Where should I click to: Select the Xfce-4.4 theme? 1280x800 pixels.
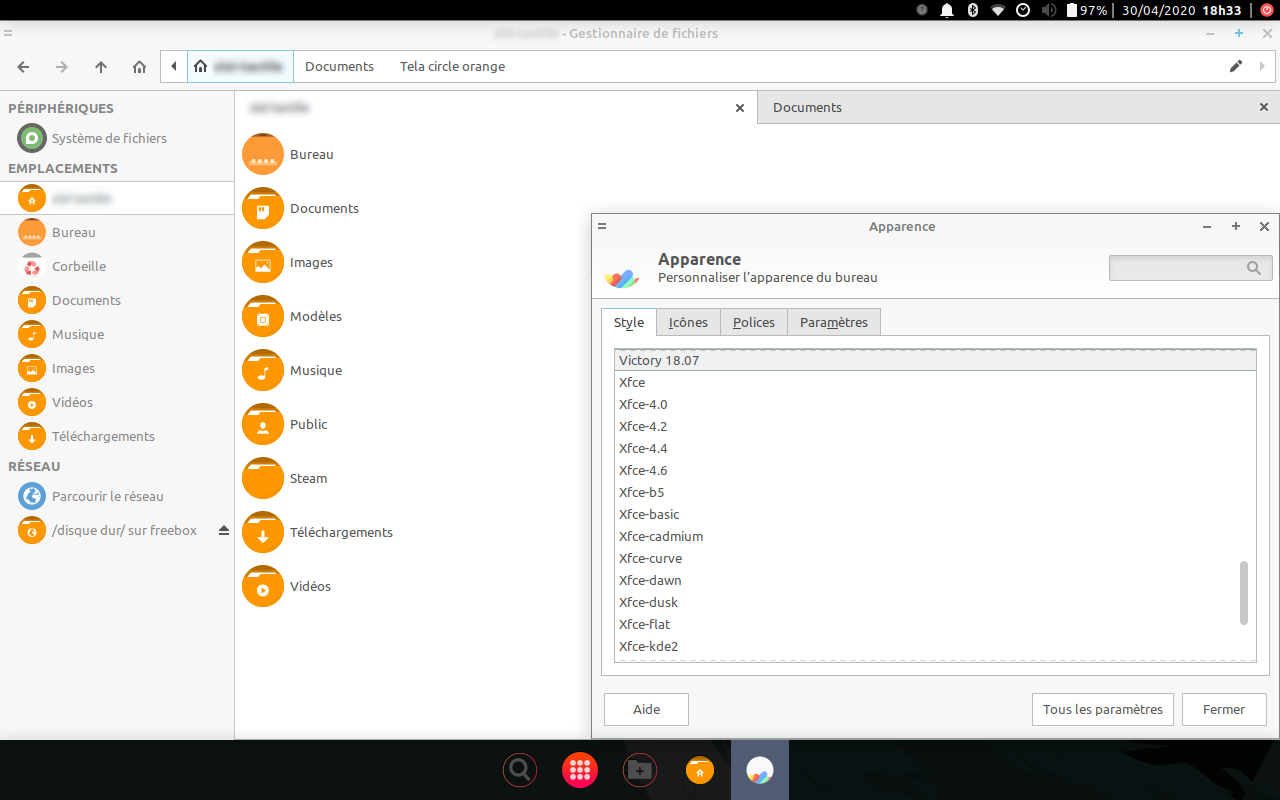point(935,448)
